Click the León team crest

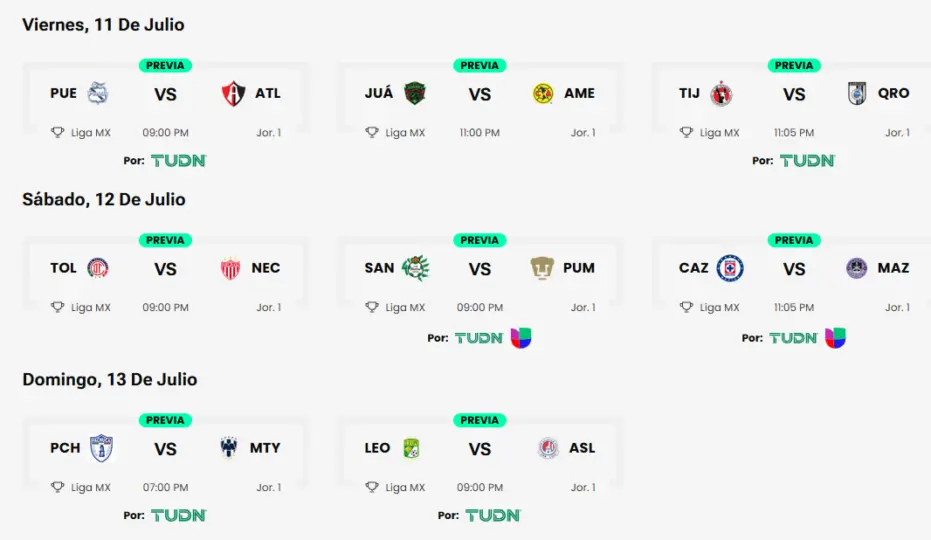(x=411, y=448)
